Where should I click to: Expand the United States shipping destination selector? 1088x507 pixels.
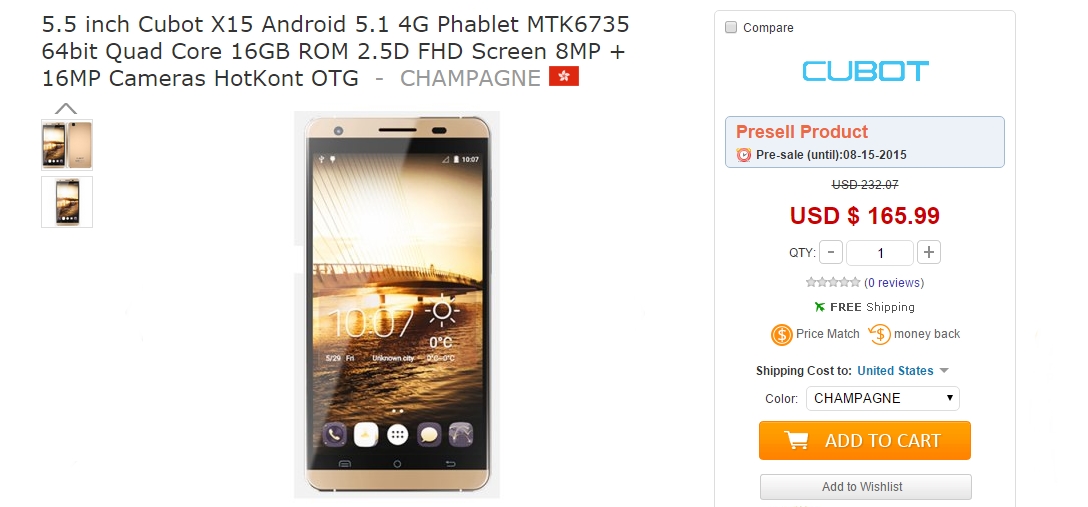tap(903, 371)
